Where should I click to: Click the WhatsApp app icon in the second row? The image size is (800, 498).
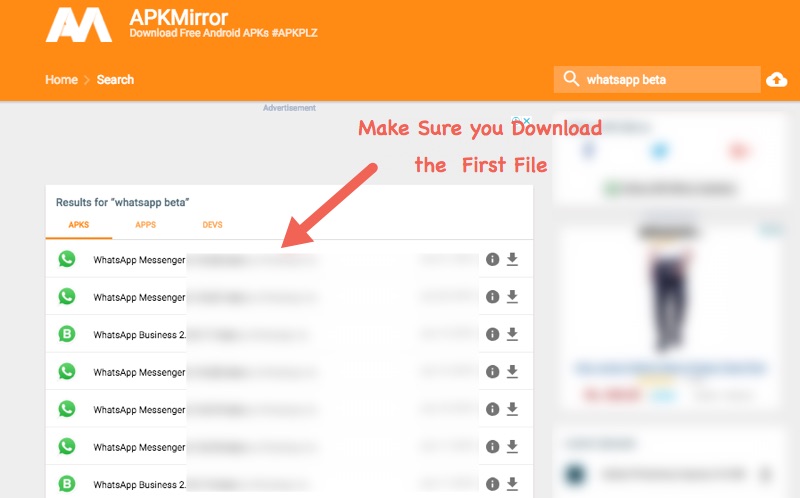coord(67,296)
